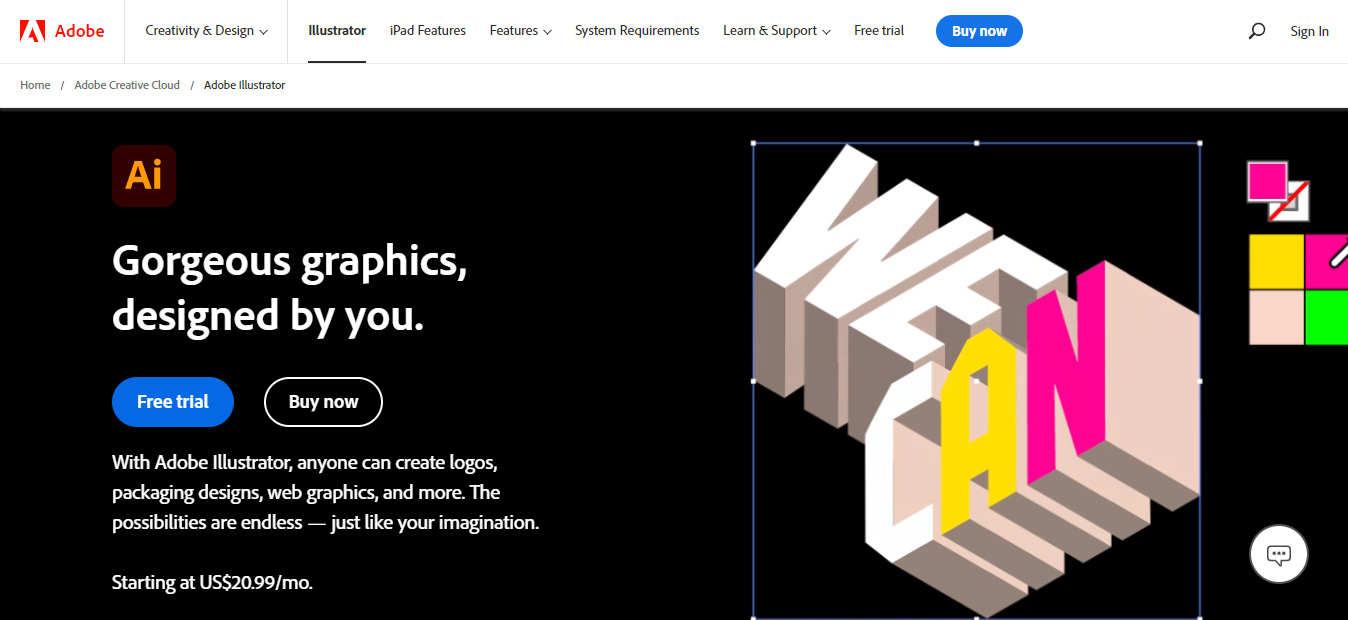Click the outlined Buy now hero button
The width and height of the screenshot is (1348, 620).
(323, 402)
